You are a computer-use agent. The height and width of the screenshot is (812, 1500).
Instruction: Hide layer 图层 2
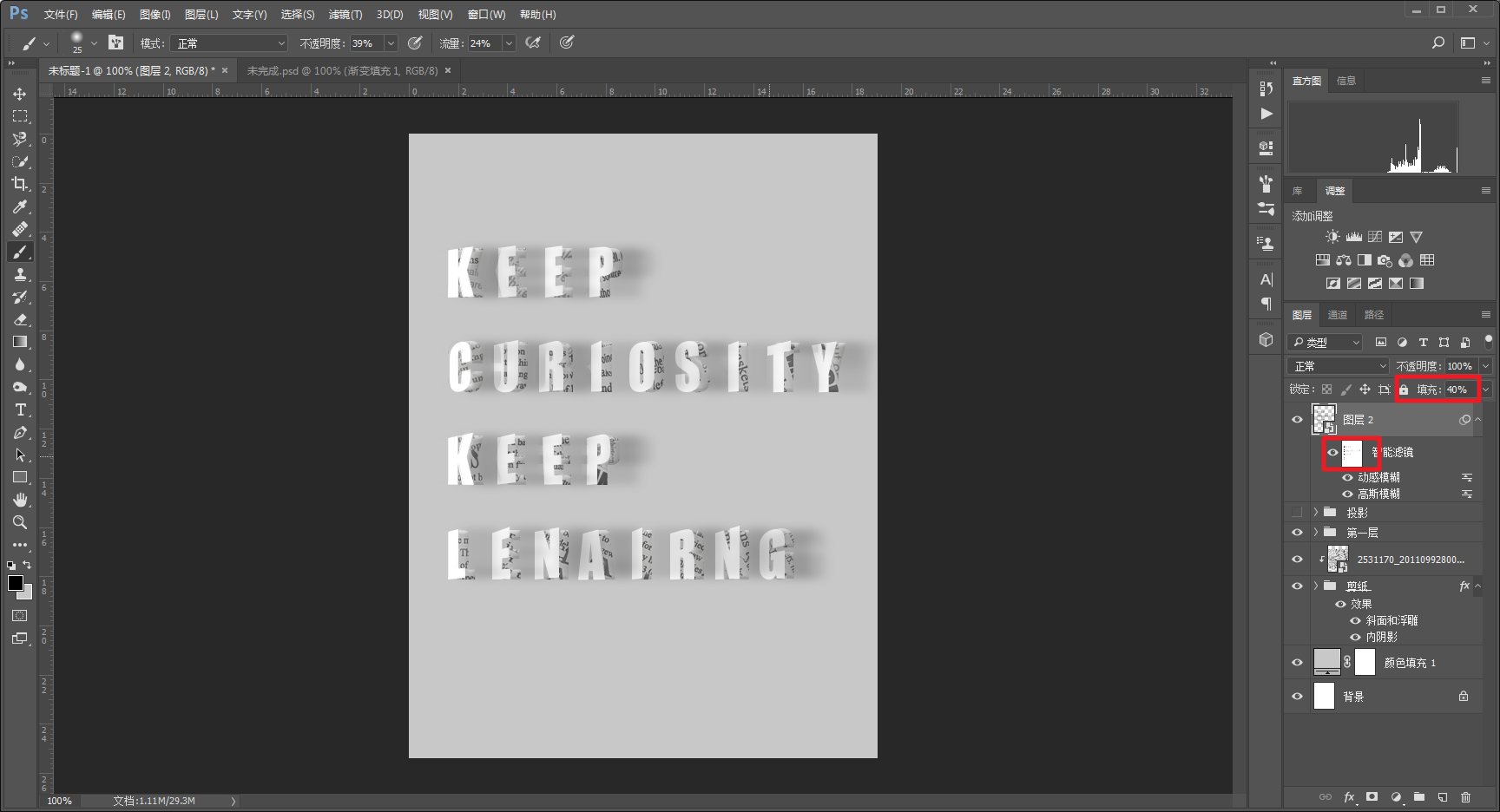pyautogui.click(x=1297, y=419)
